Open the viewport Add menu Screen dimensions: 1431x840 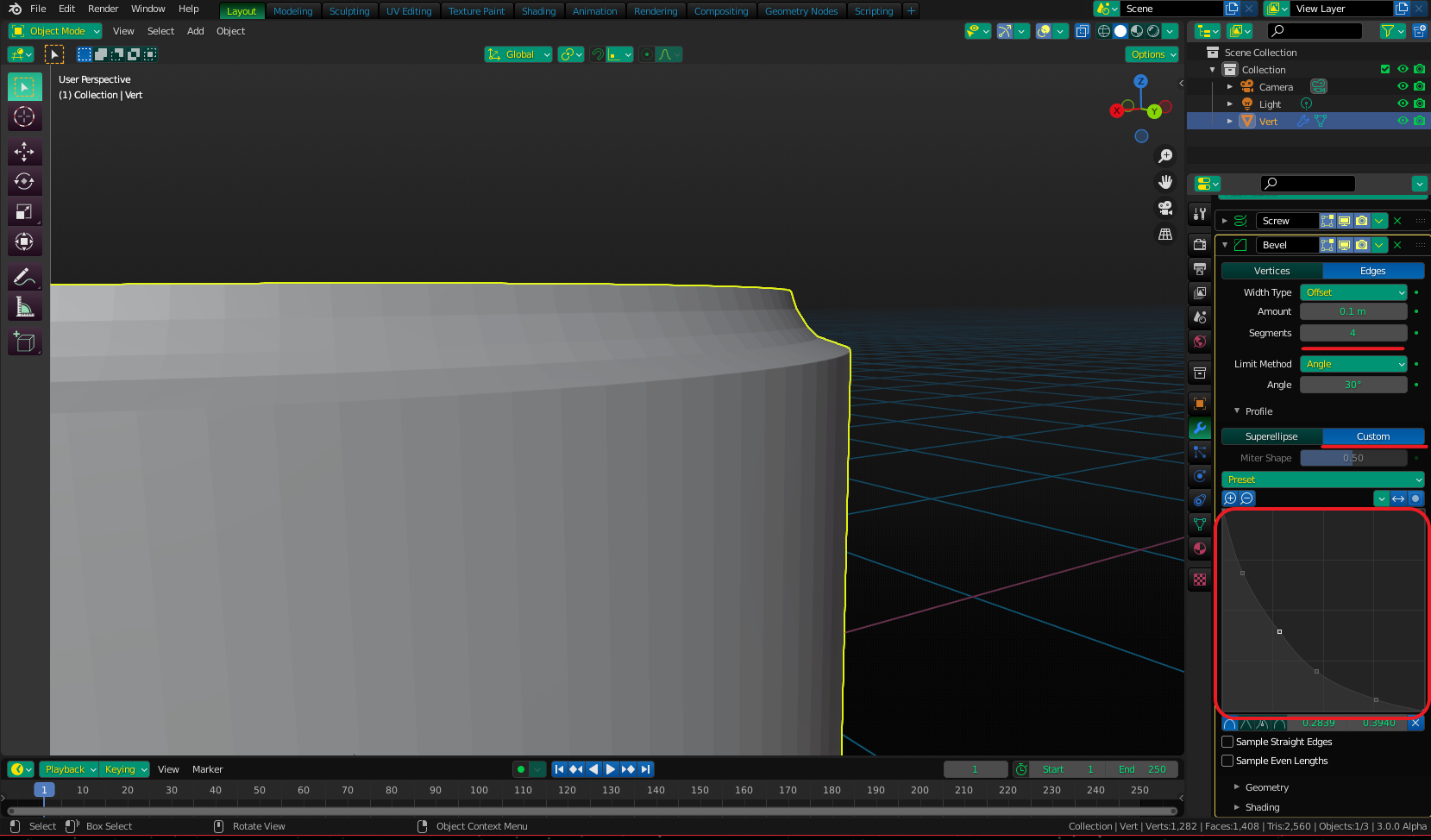[x=196, y=31]
